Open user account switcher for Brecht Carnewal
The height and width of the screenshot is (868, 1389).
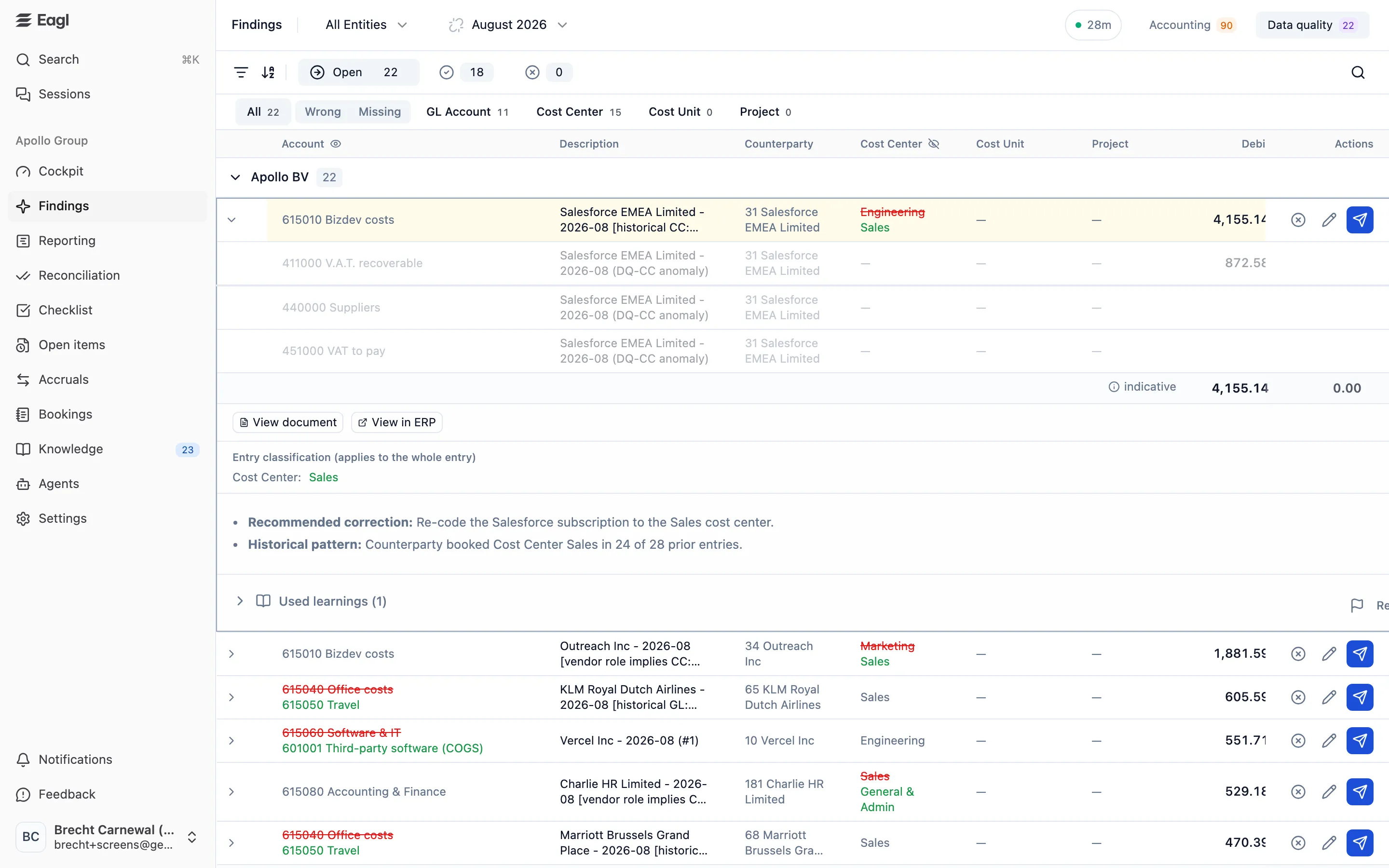click(x=108, y=837)
